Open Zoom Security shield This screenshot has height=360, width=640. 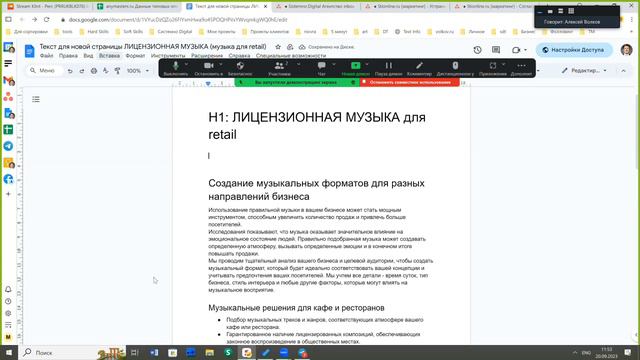click(x=240, y=68)
